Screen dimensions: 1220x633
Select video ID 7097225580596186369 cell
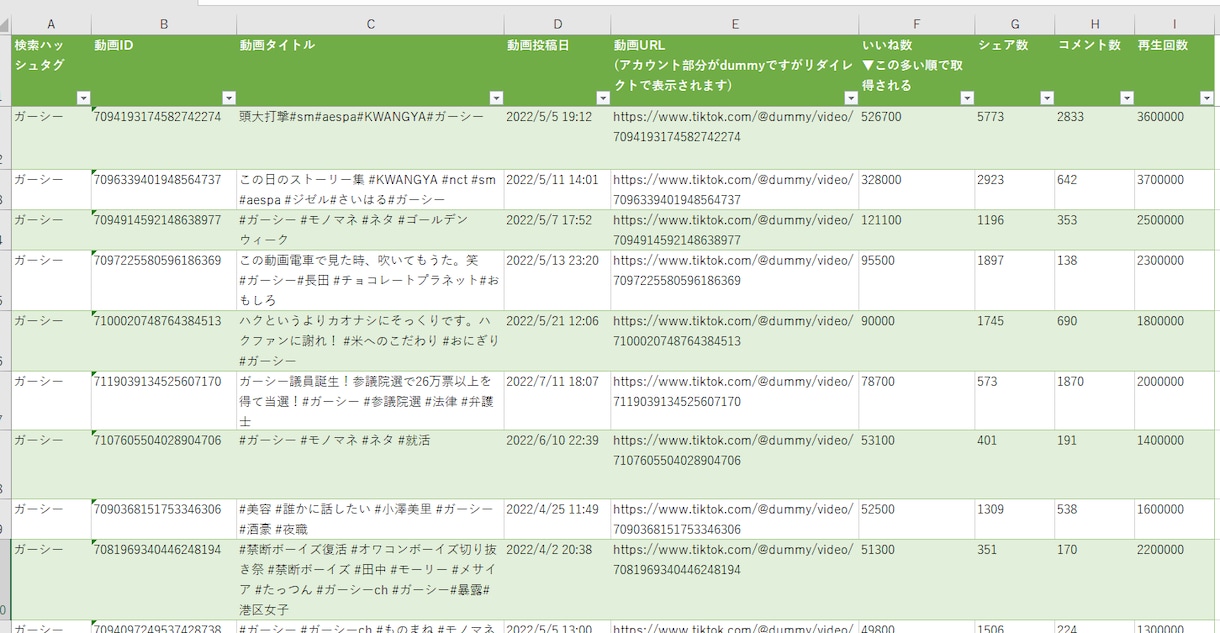(x=164, y=280)
